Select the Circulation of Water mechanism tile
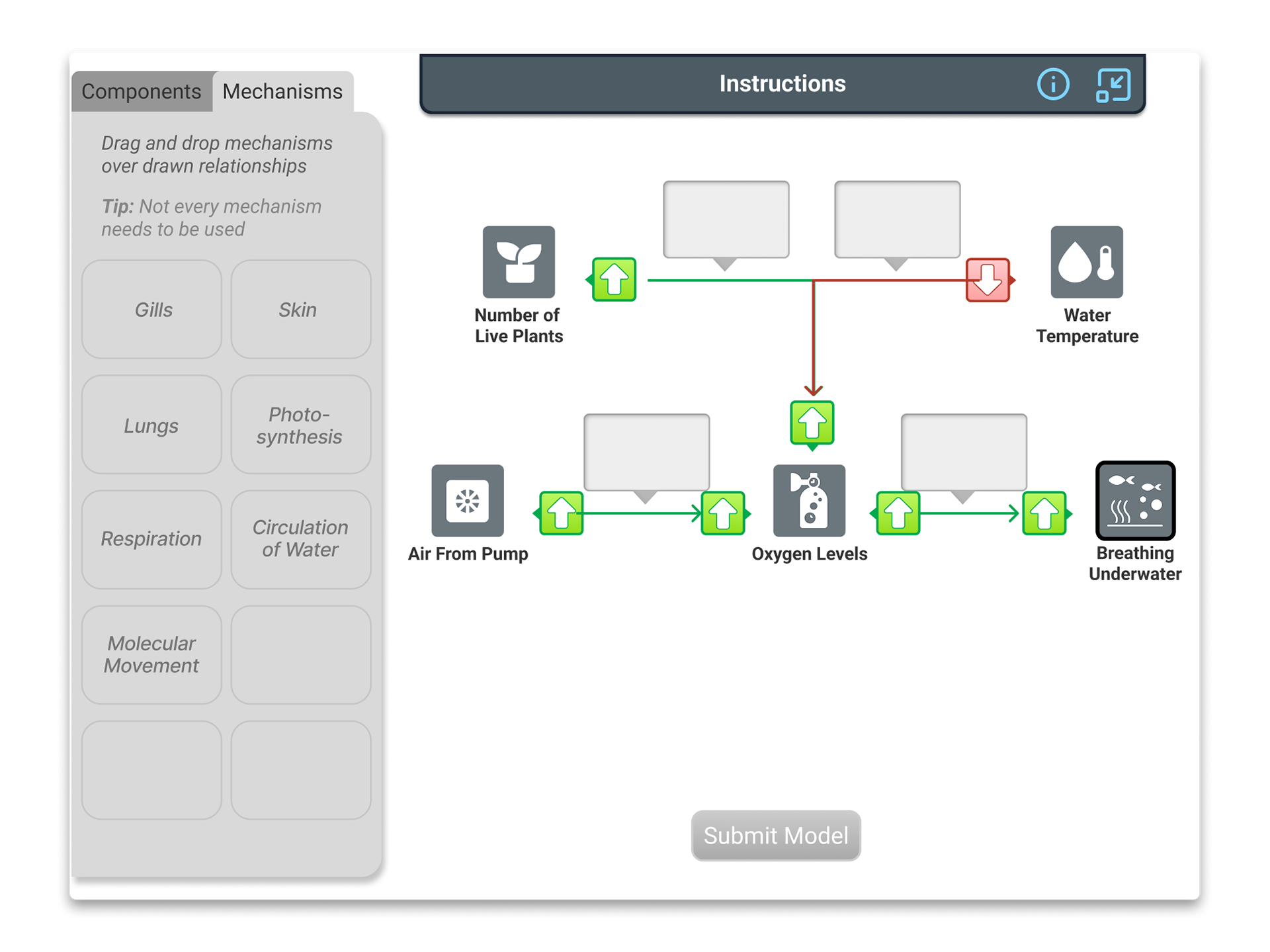The height and width of the screenshot is (952, 1270). pyautogui.click(x=300, y=539)
